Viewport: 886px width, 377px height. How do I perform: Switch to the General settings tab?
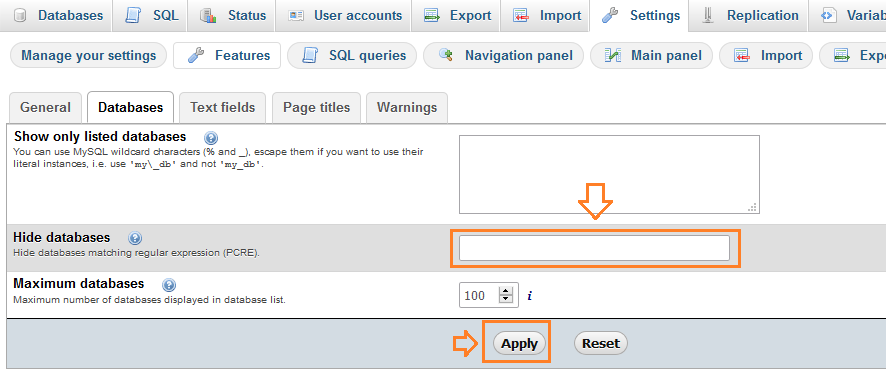(45, 107)
